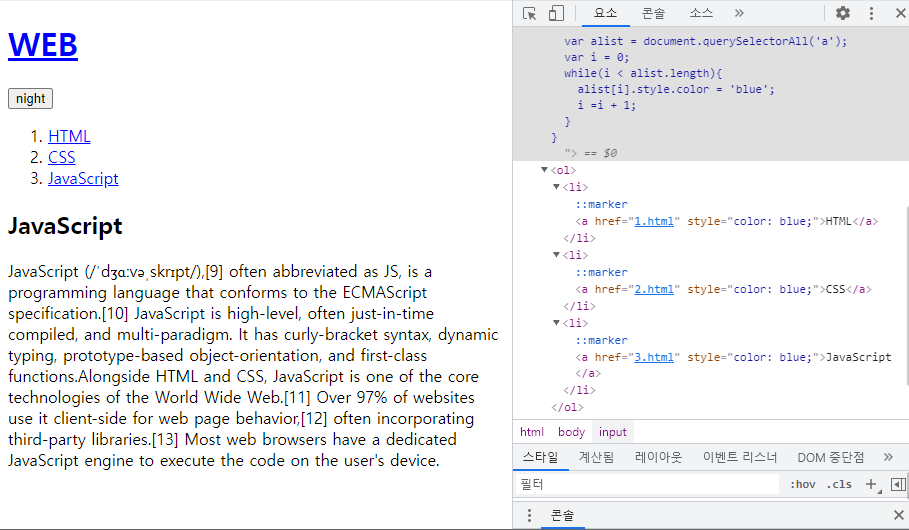This screenshot has height=530, width=909.
Task: Open the DOM 중단점 tab
Action: (831, 458)
